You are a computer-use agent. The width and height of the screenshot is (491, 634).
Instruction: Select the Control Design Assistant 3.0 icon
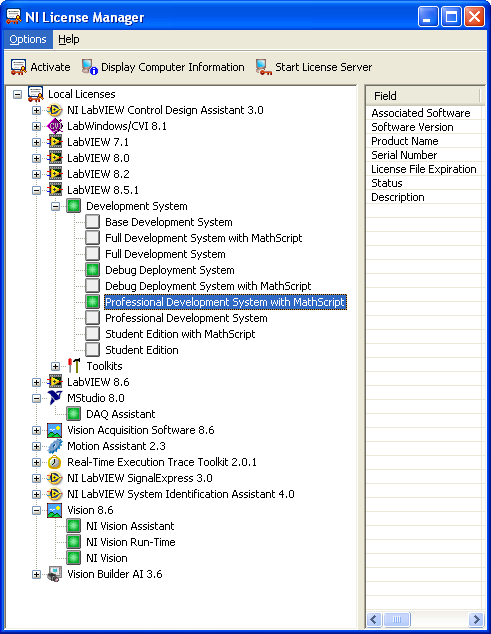click(x=55, y=110)
